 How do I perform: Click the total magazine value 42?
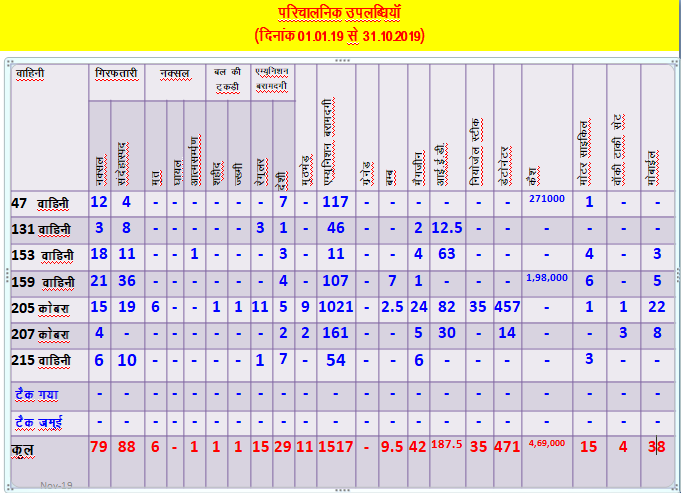click(x=418, y=447)
